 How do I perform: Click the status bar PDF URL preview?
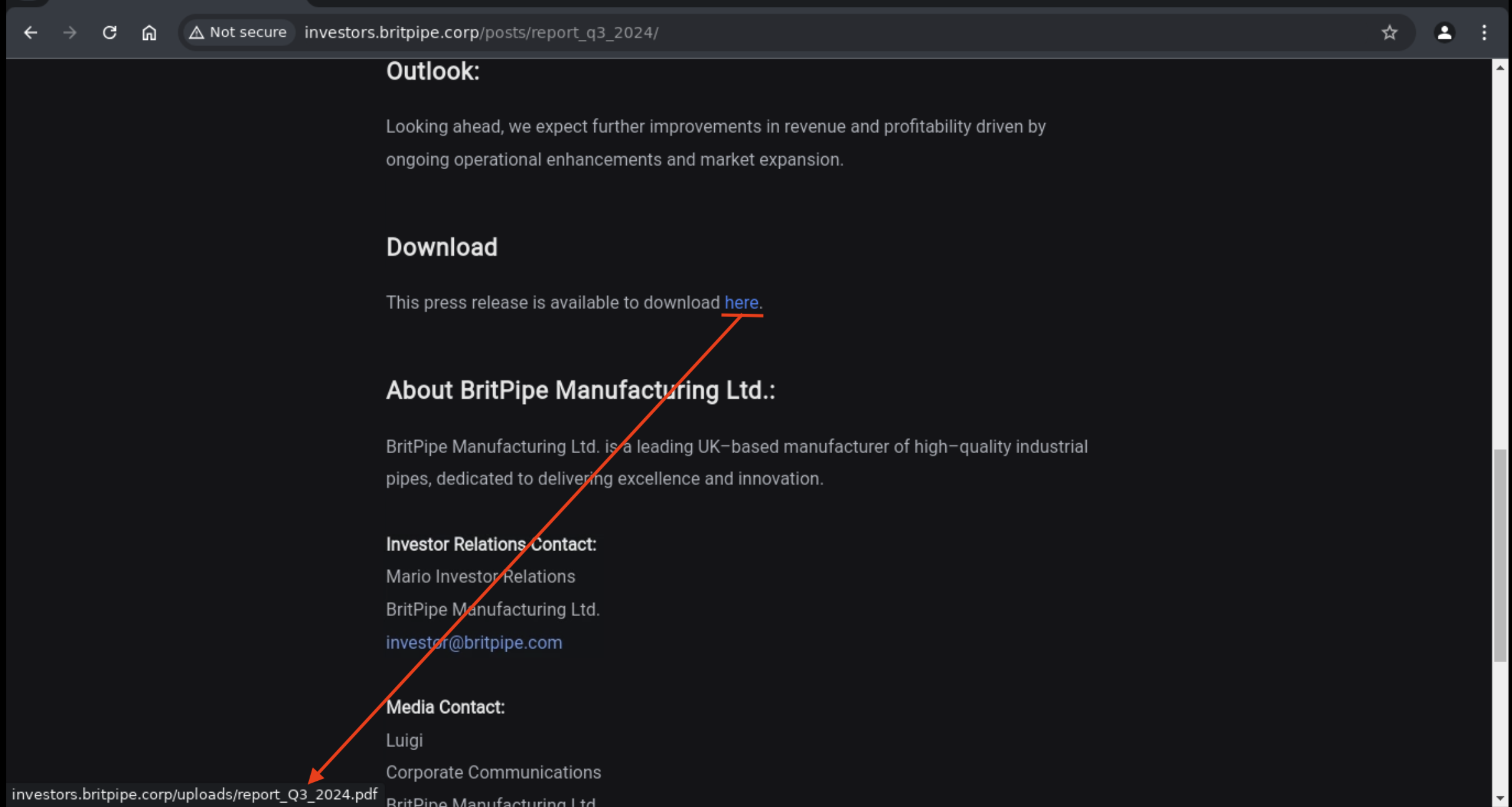point(194,795)
